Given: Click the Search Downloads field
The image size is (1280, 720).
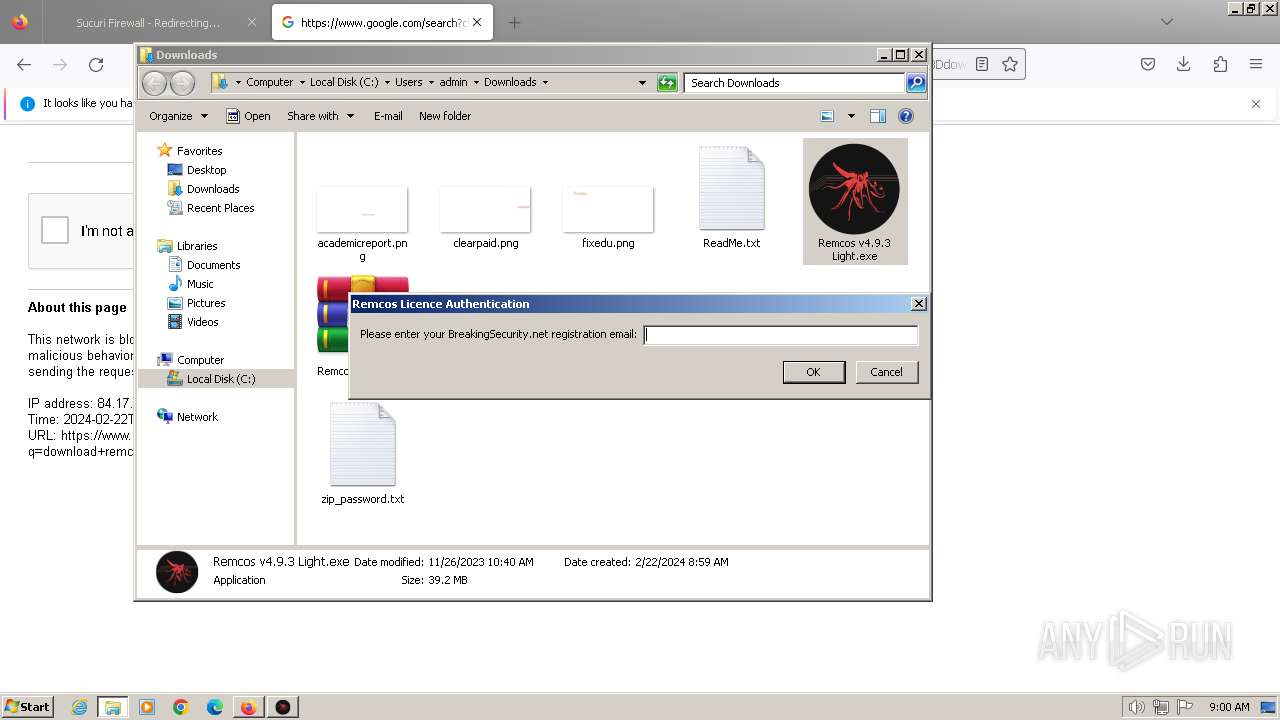Looking at the screenshot, I should 795,83.
